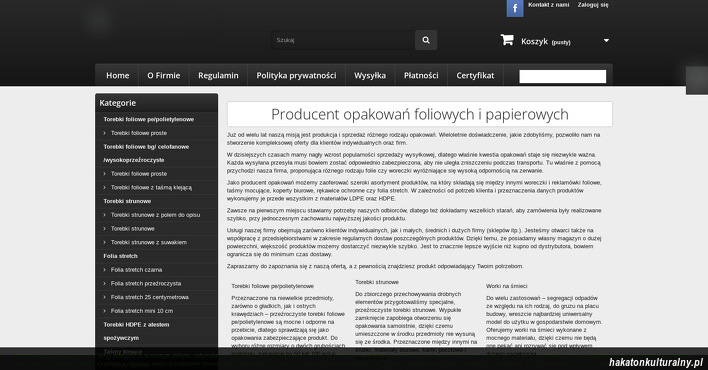The width and height of the screenshot is (708, 370).
Task: Click chevron beside Folia stretch mini 10 cm
Action: tap(105, 311)
